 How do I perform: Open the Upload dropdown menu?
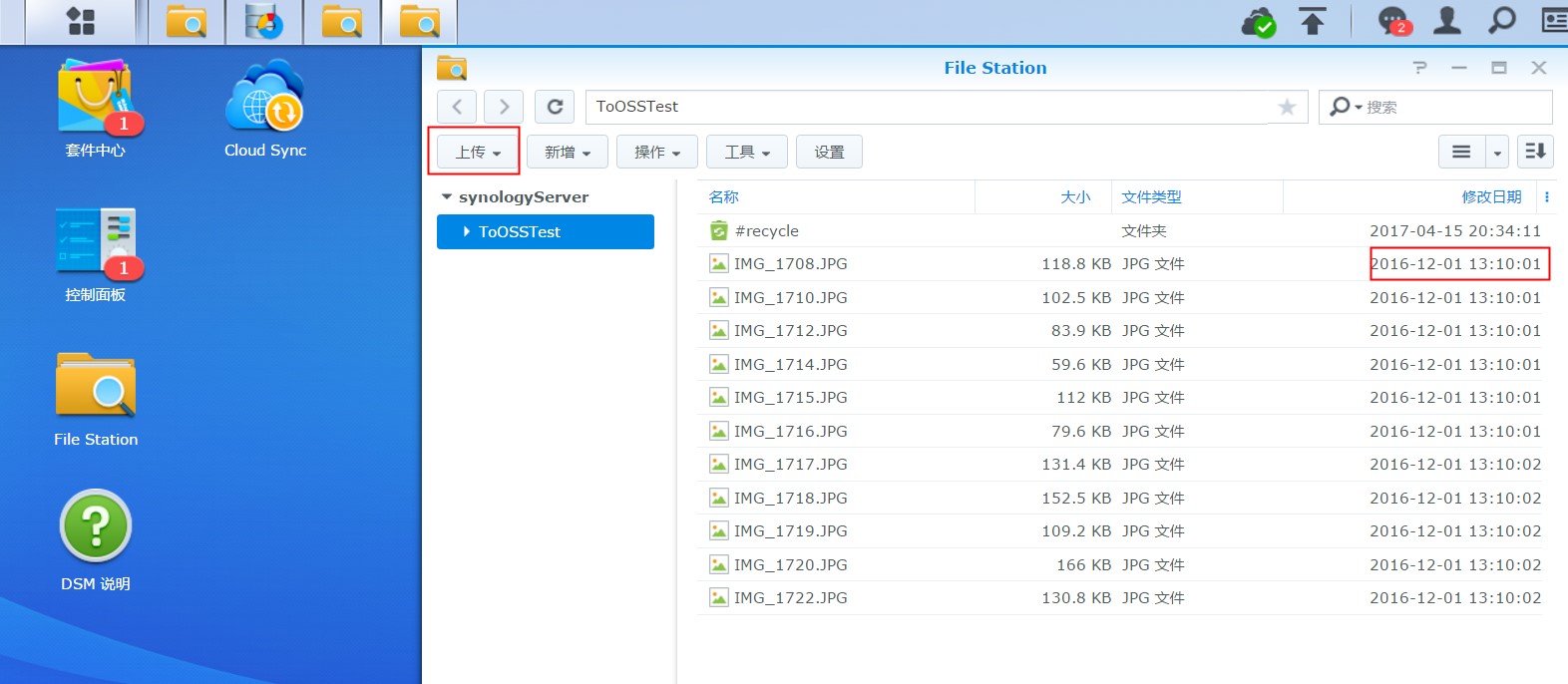[478, 152]
